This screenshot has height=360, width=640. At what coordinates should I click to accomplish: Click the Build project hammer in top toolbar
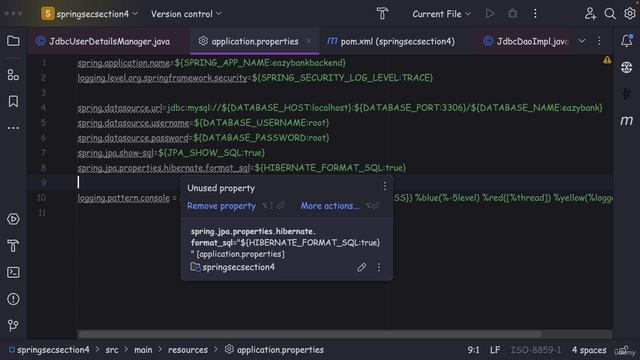point(382,14)
